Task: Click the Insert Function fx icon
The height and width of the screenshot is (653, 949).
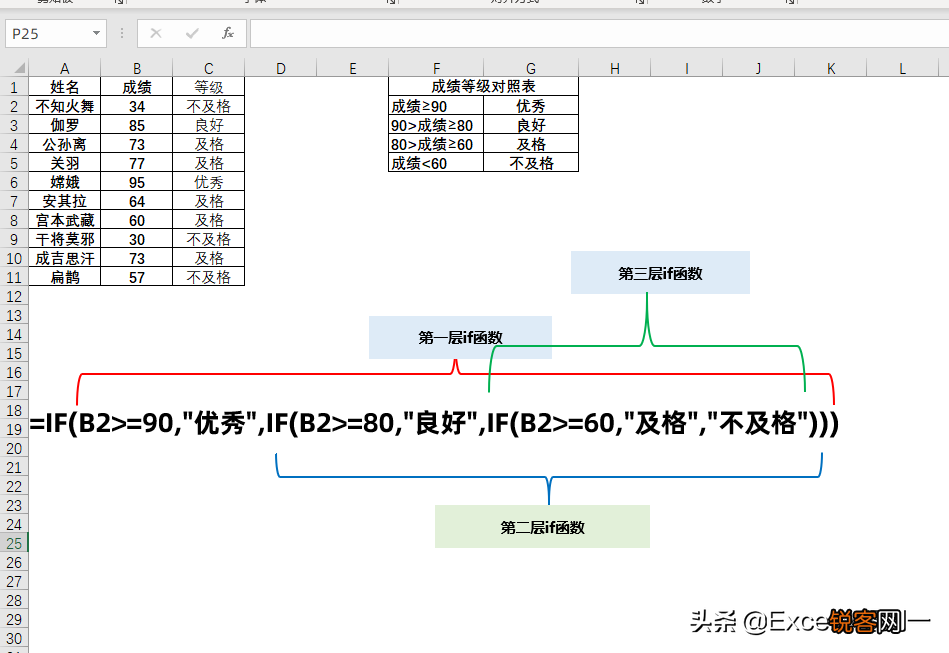Action: [228, 33]
